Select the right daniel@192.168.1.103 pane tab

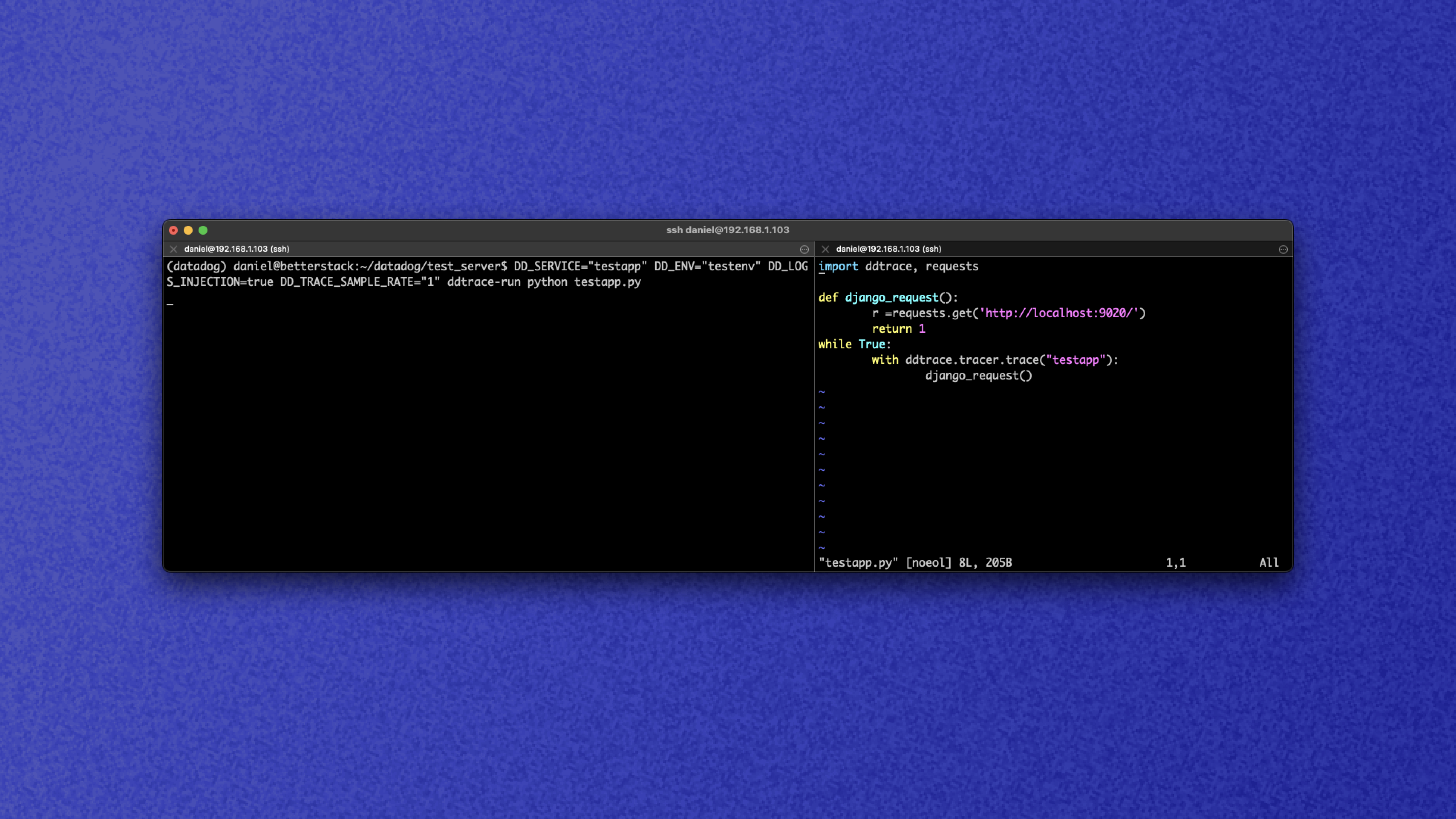point(889,249)
